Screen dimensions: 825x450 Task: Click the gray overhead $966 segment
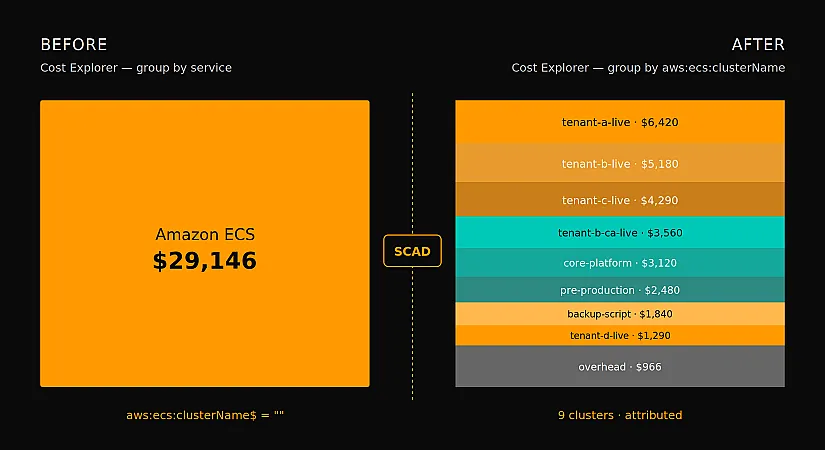620,366
